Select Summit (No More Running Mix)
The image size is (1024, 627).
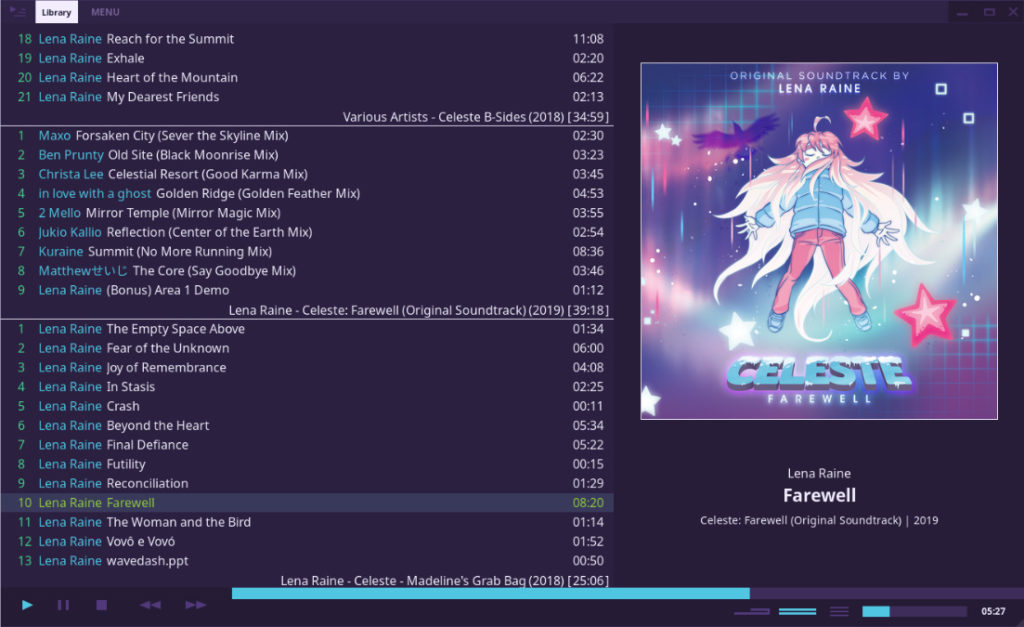[307, 251]
